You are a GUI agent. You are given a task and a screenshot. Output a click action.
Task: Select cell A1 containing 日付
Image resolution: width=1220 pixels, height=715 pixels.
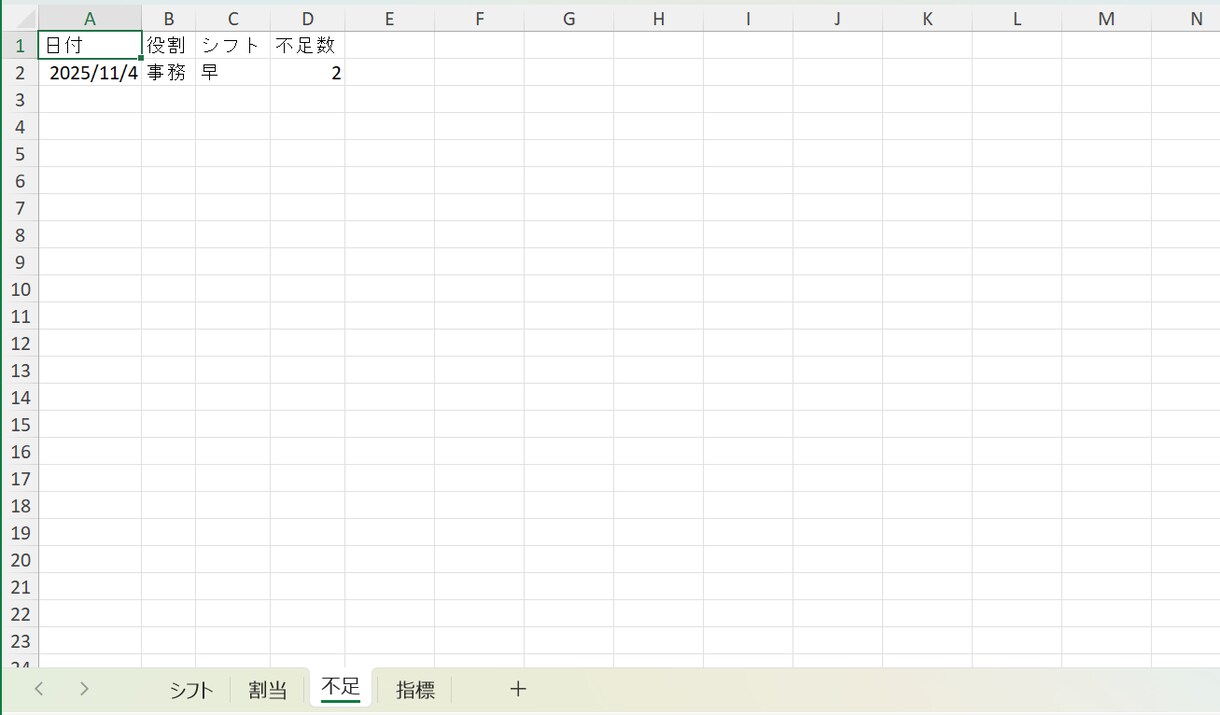(90, 45)
